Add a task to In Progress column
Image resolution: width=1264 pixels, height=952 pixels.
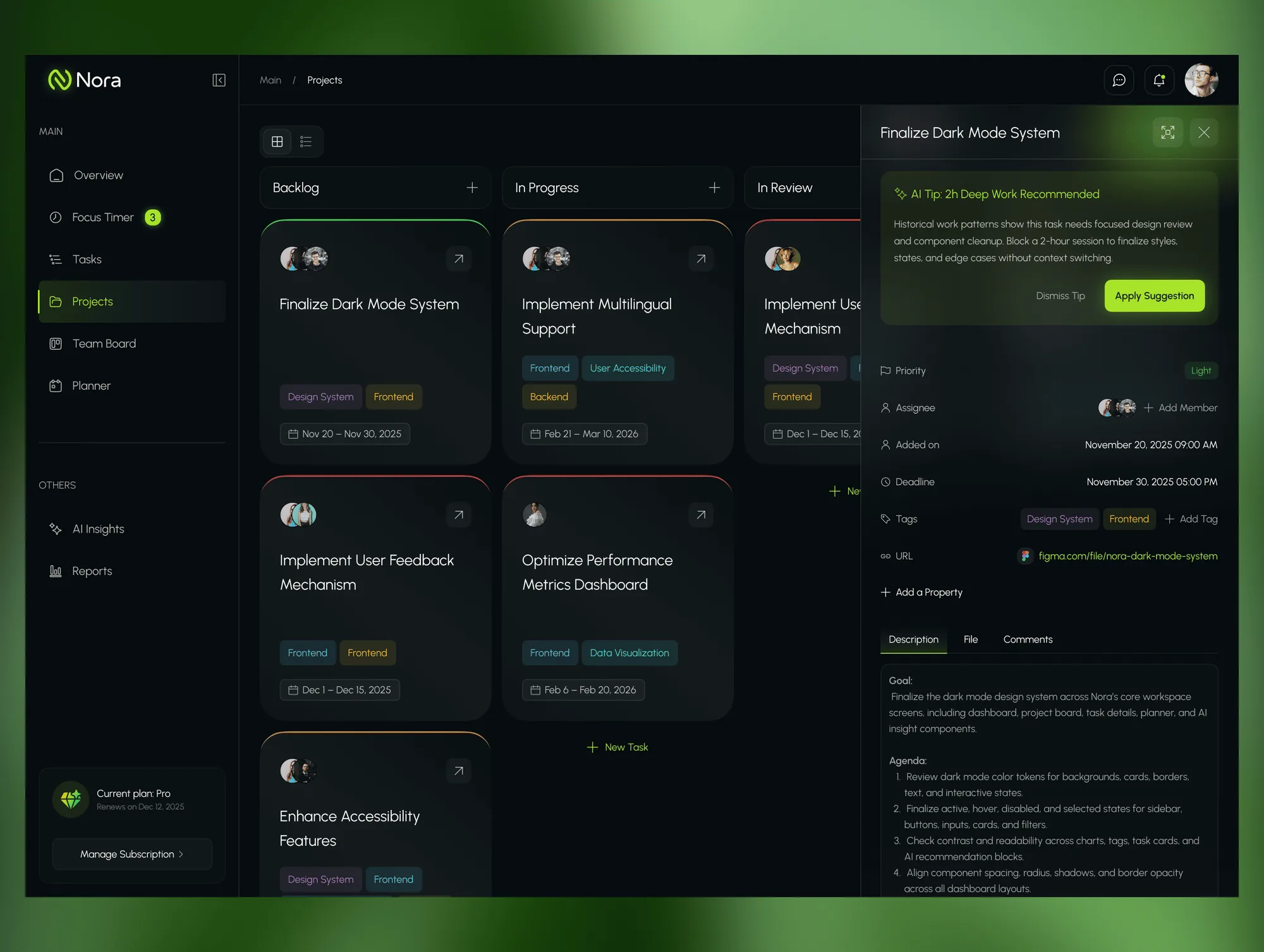pos(714,188)
